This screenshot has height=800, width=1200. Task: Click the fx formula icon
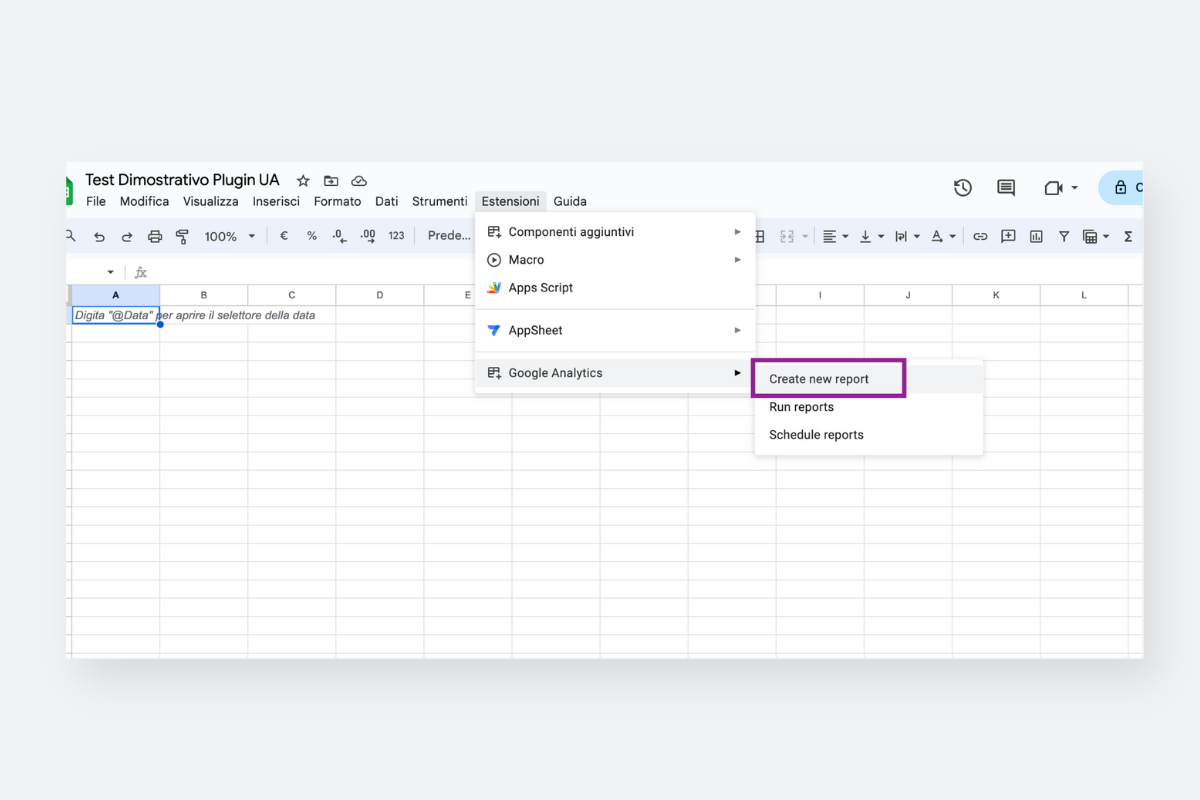click(141, 272)
